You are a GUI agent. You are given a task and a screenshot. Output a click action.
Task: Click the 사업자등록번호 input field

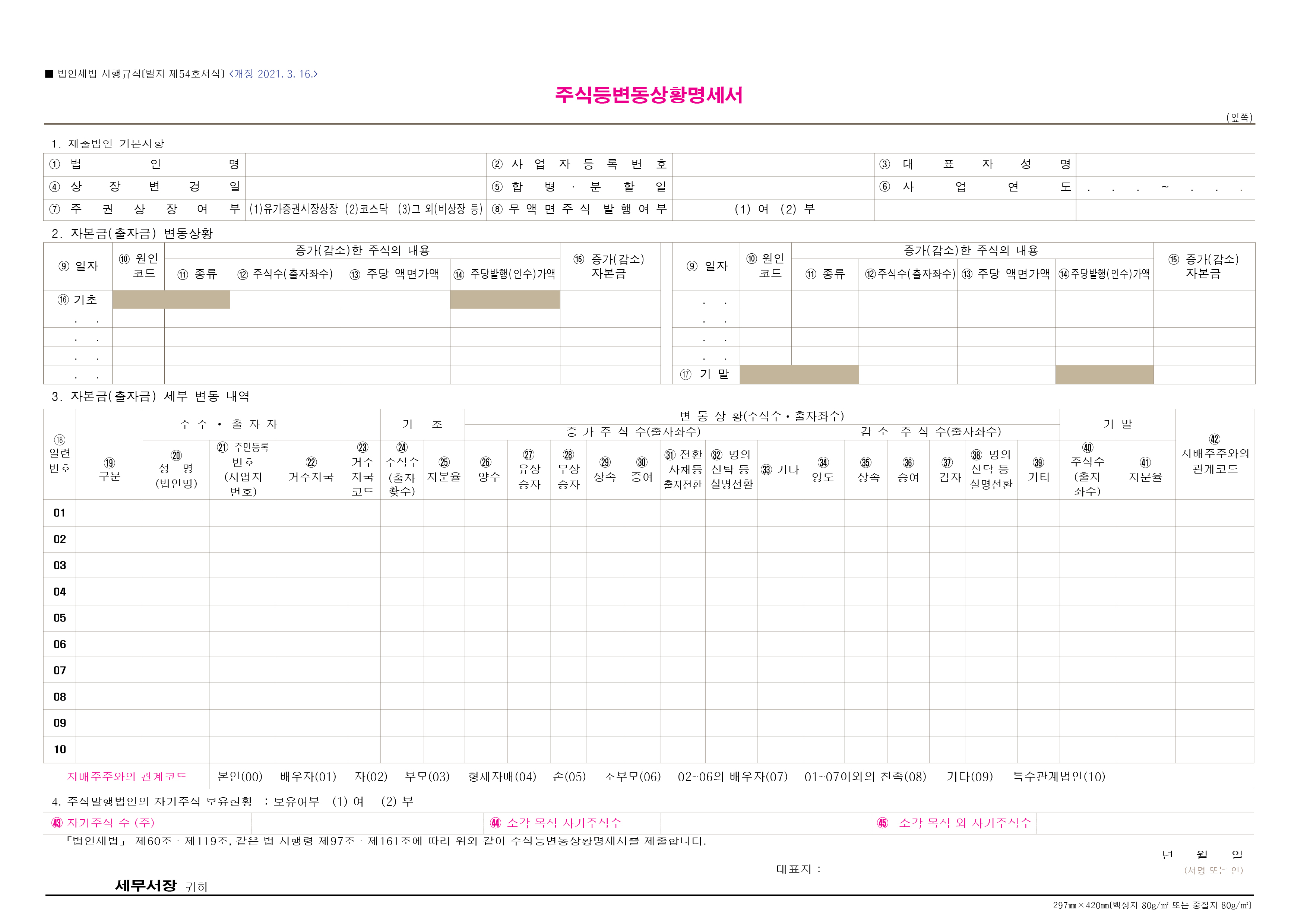pos(772,165)
